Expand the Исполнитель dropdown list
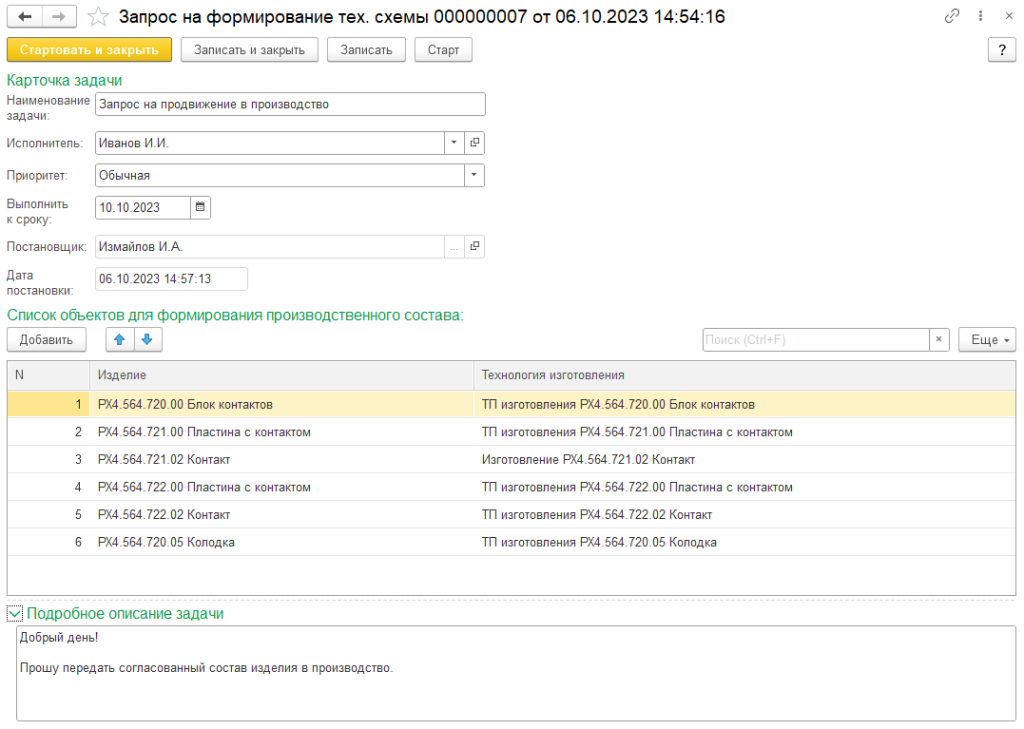This screenshot has height=729, width=1024. point(454,143)
